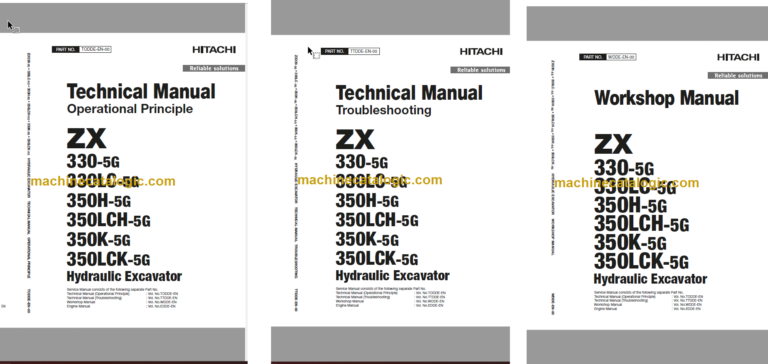
Task: Click model 350H-5G on Troubleshooting cover
Action: click(367, 200)
